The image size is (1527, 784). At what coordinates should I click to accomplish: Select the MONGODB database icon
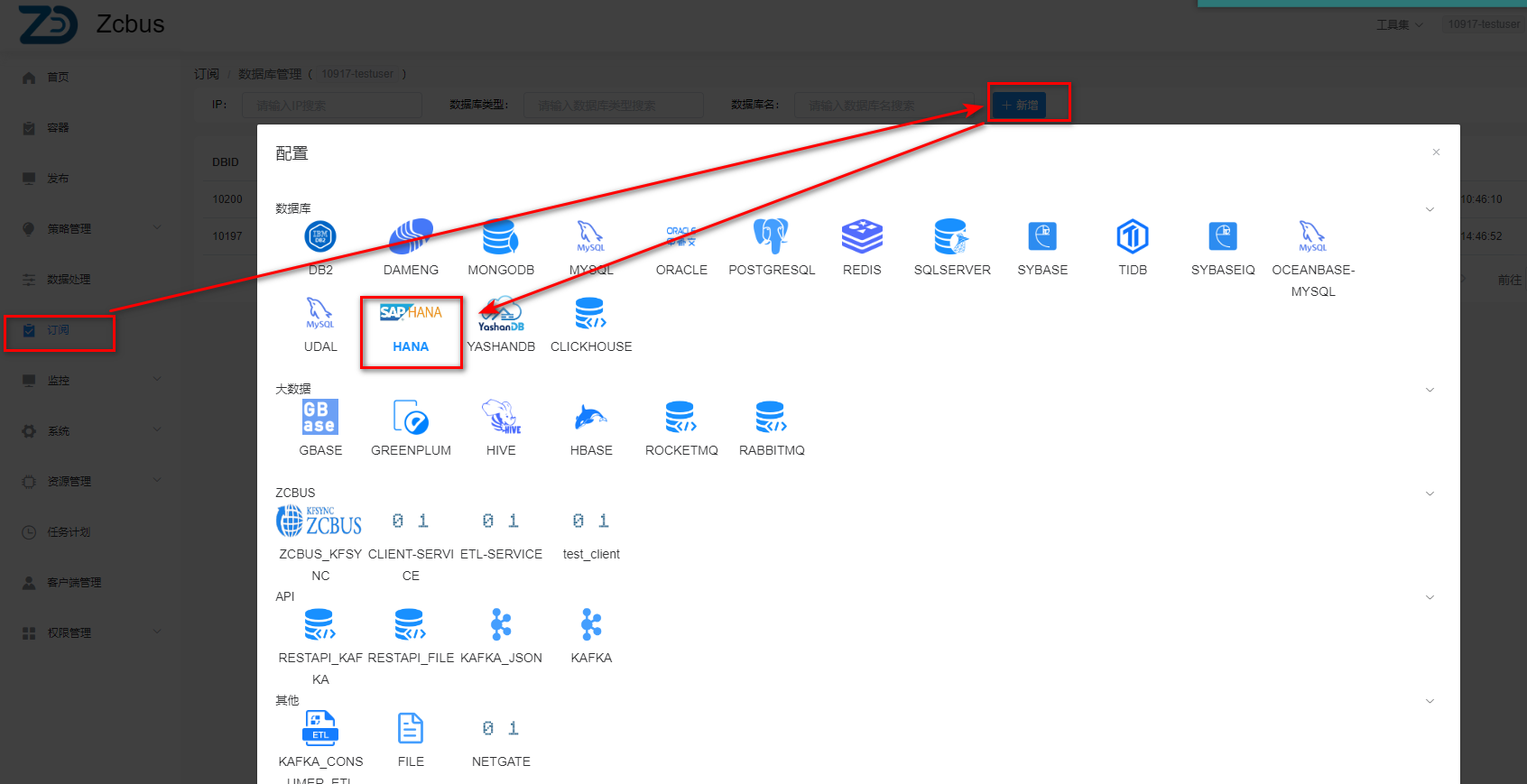[501, 237]
